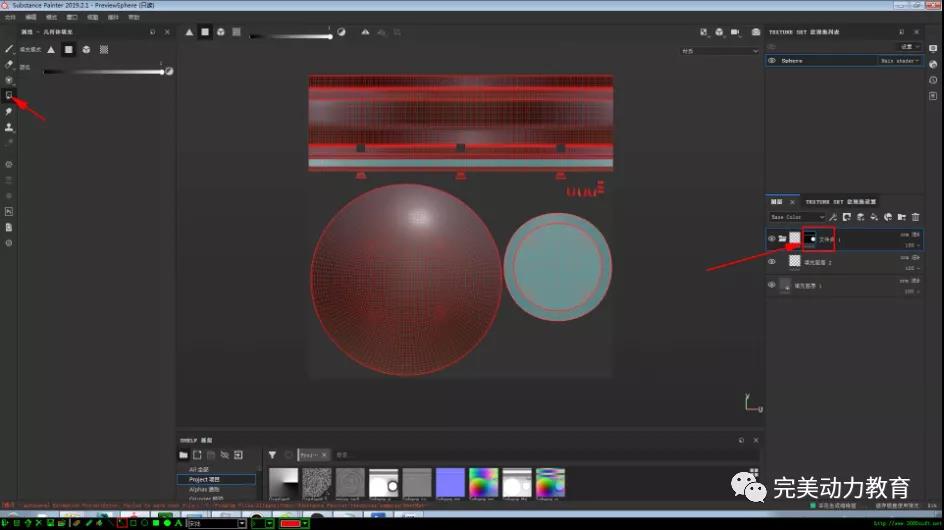
Task: Open the Base Color channel dropdown
Action: 797,217
